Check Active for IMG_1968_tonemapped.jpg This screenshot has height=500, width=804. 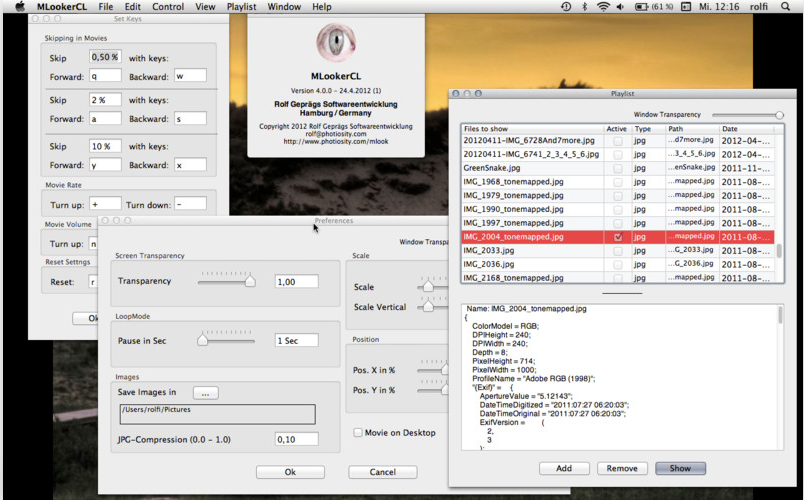tap(618, 182)
